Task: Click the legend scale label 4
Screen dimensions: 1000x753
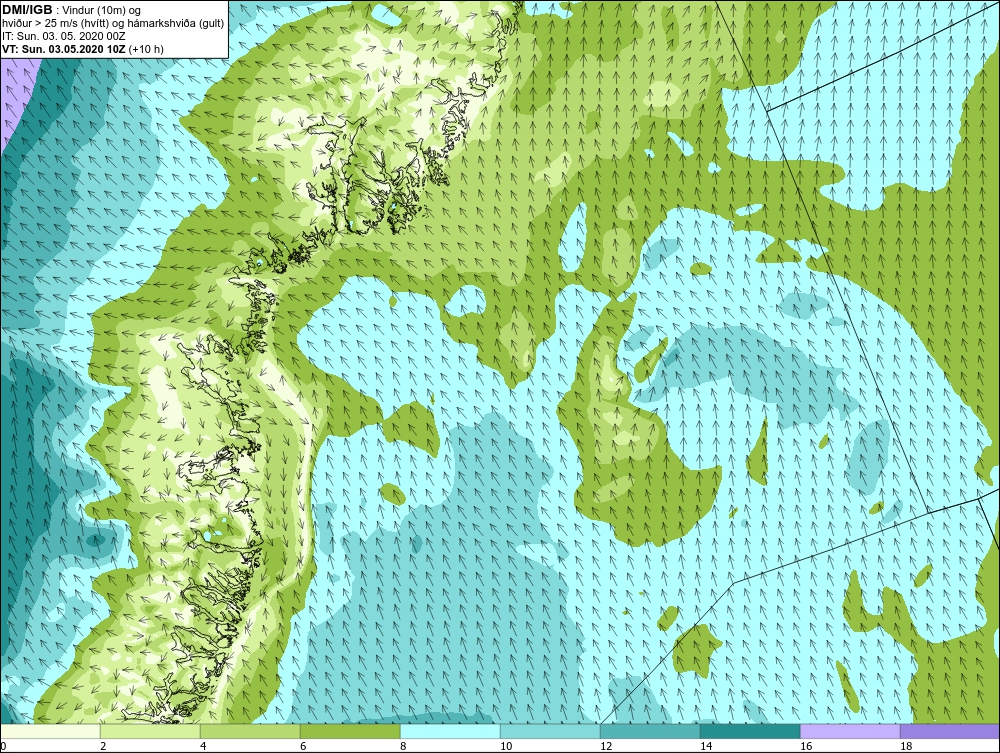Action: (x=203, y=746)
